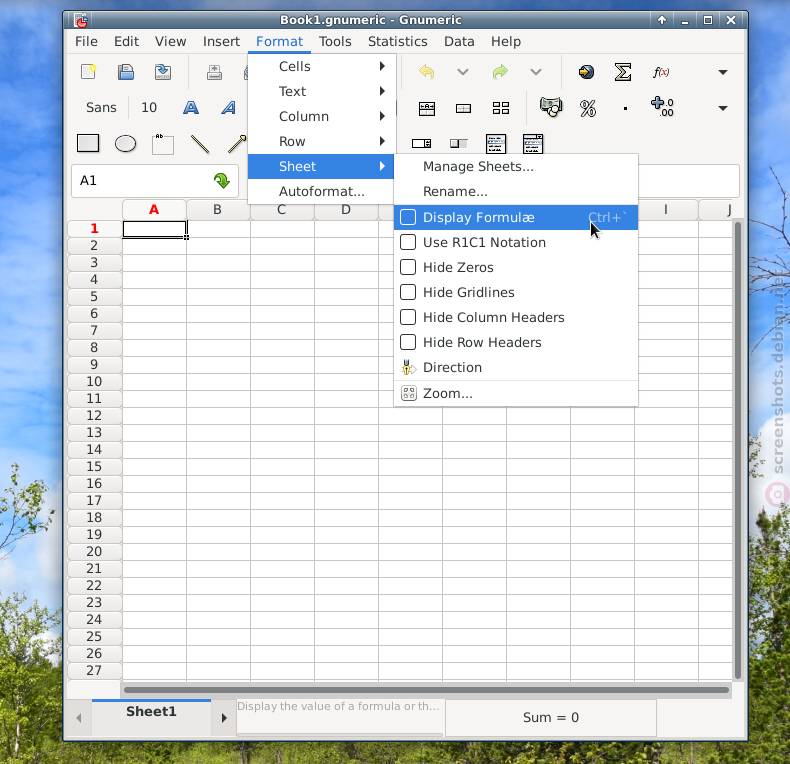Open the View menu
The width and height of the screenshot is (790, 764).
(x=170, y=41)
